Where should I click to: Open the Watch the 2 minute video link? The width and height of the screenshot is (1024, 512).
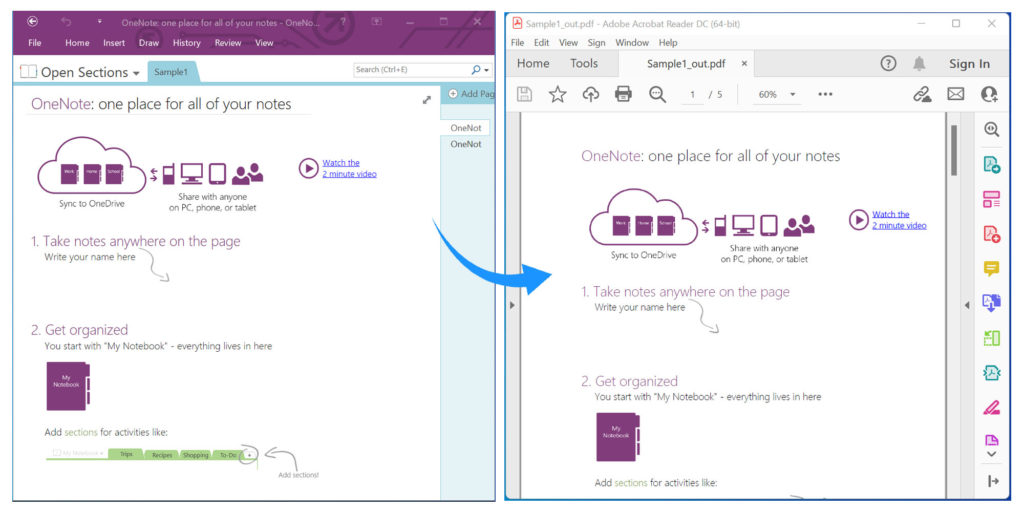pos(348,168)
